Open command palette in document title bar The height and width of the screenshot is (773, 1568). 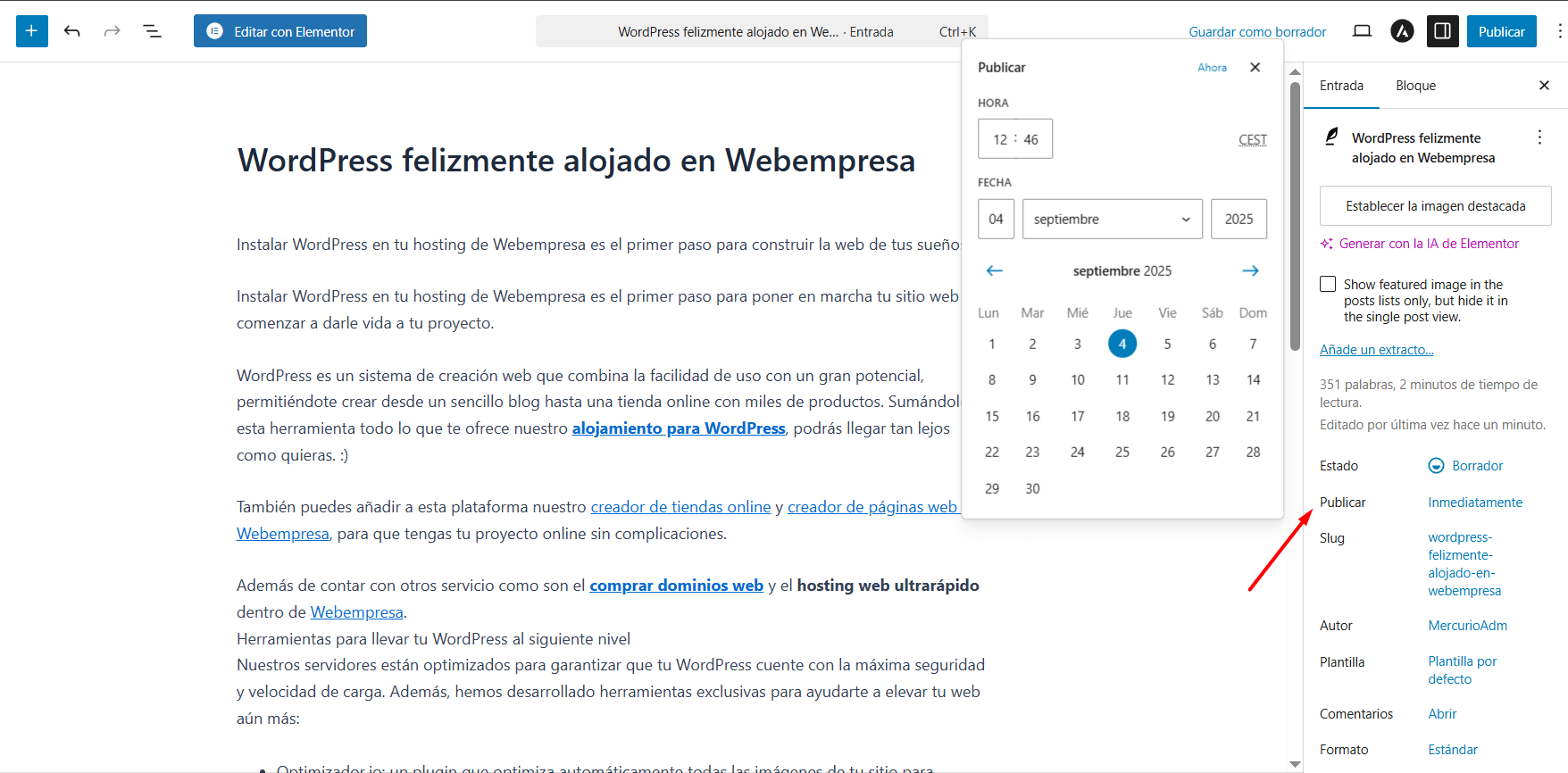click(x=762, y=31)
